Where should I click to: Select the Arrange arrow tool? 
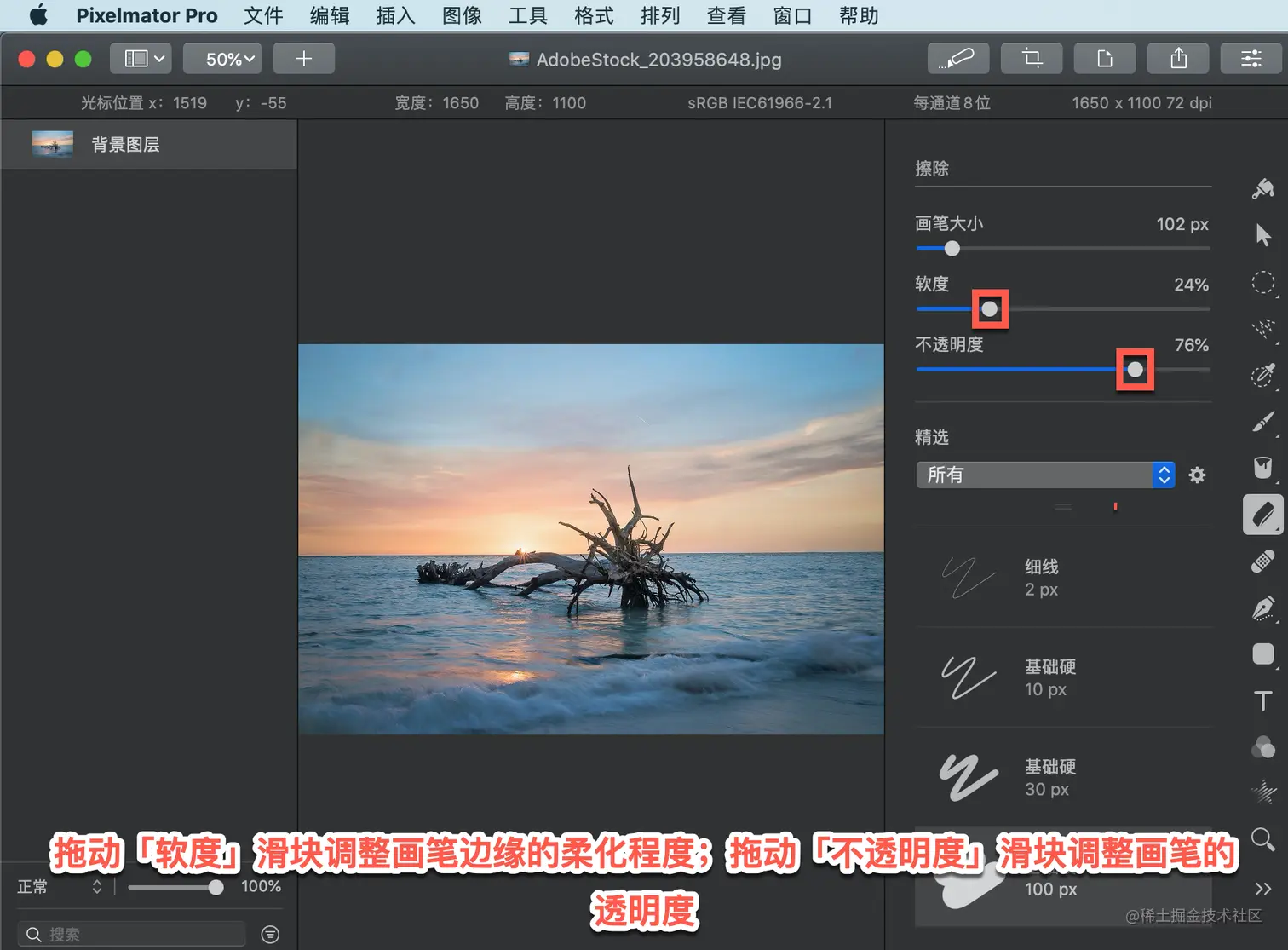[1263, 235]
